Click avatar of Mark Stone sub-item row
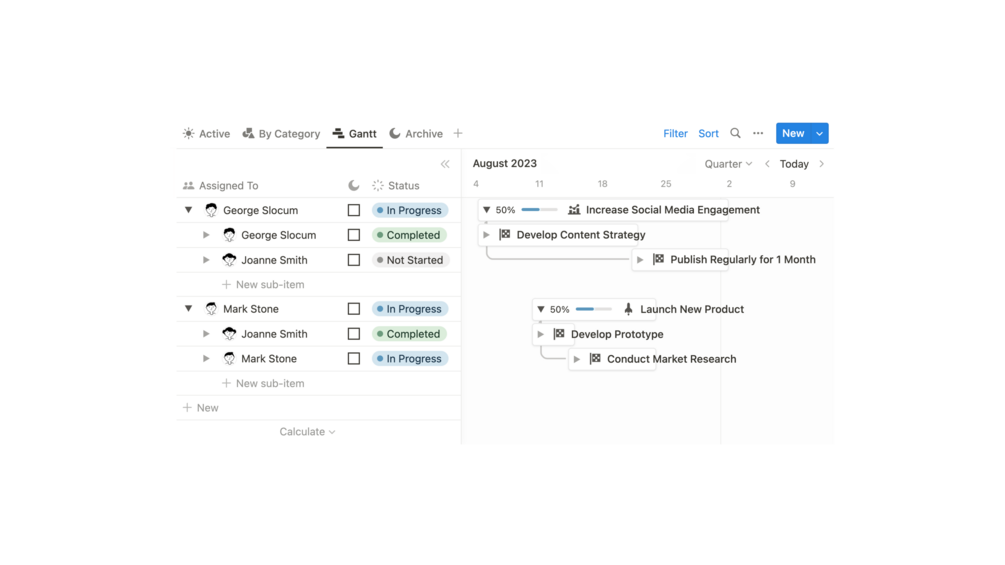 (229, 359)
